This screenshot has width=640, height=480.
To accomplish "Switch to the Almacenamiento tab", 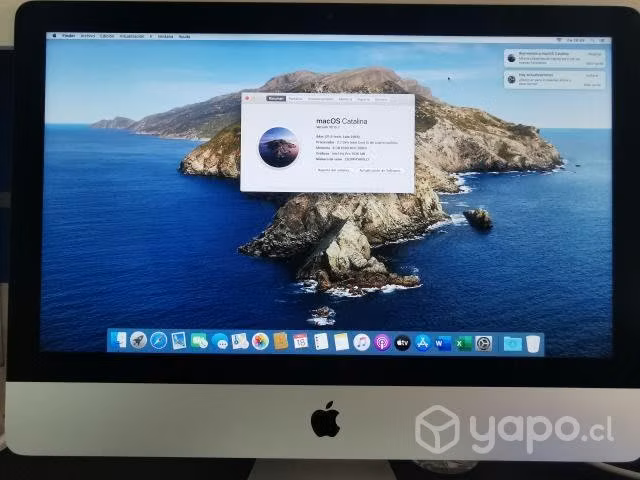I will tap(320, 99).
